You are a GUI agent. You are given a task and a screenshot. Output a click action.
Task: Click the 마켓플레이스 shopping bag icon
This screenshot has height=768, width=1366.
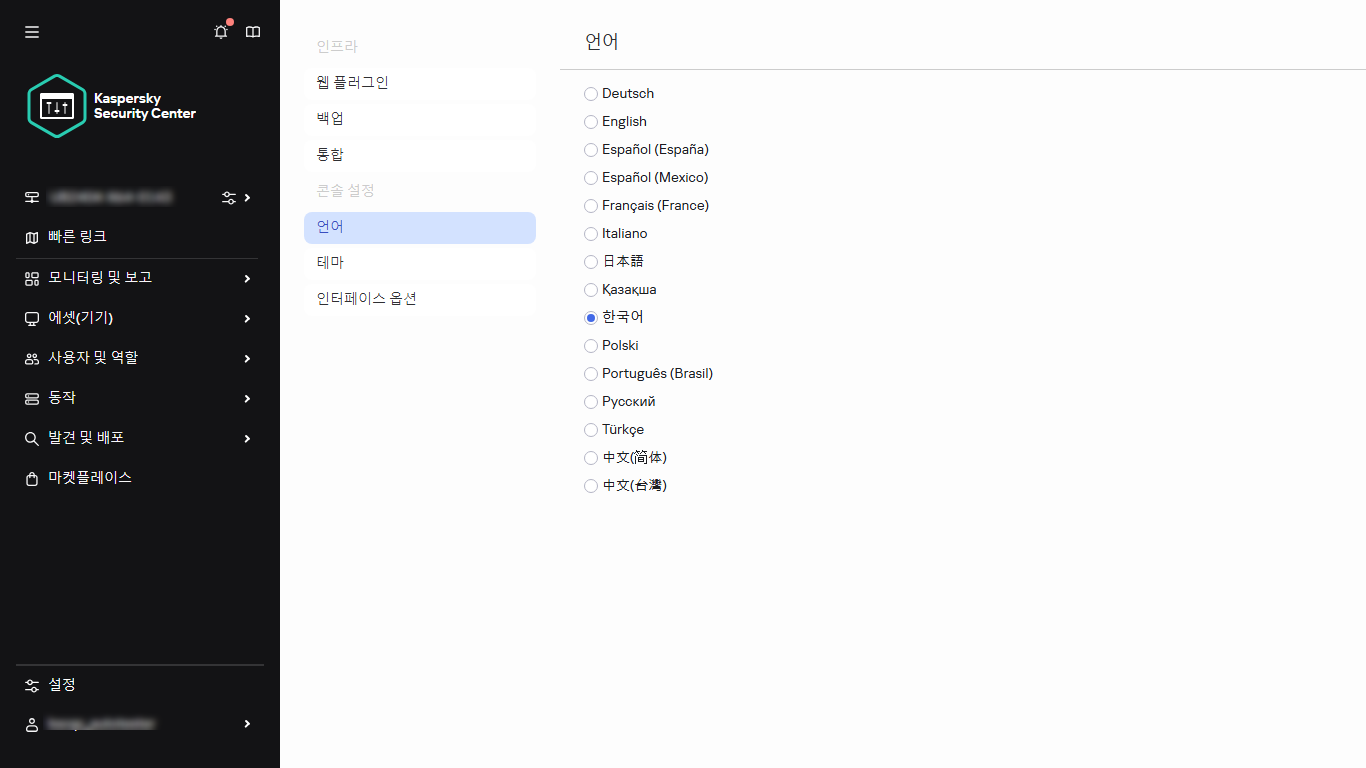pos(31,478)
